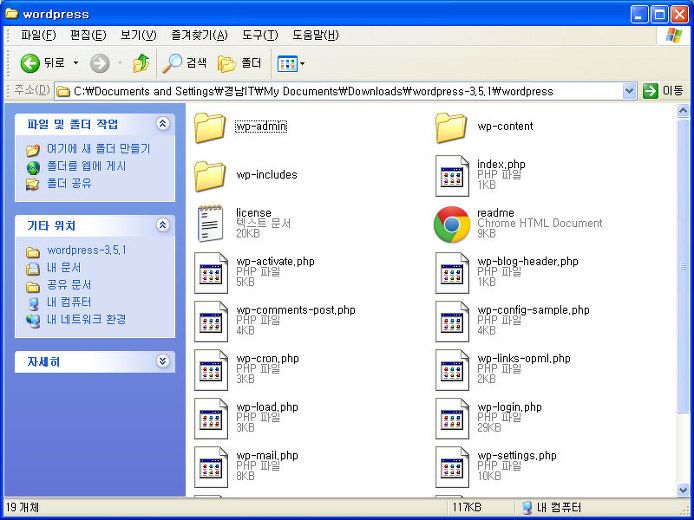This screenshot has width=694, height=520.
Task: Select the wp-blog-header.php file icon
Action: (452, 273)
